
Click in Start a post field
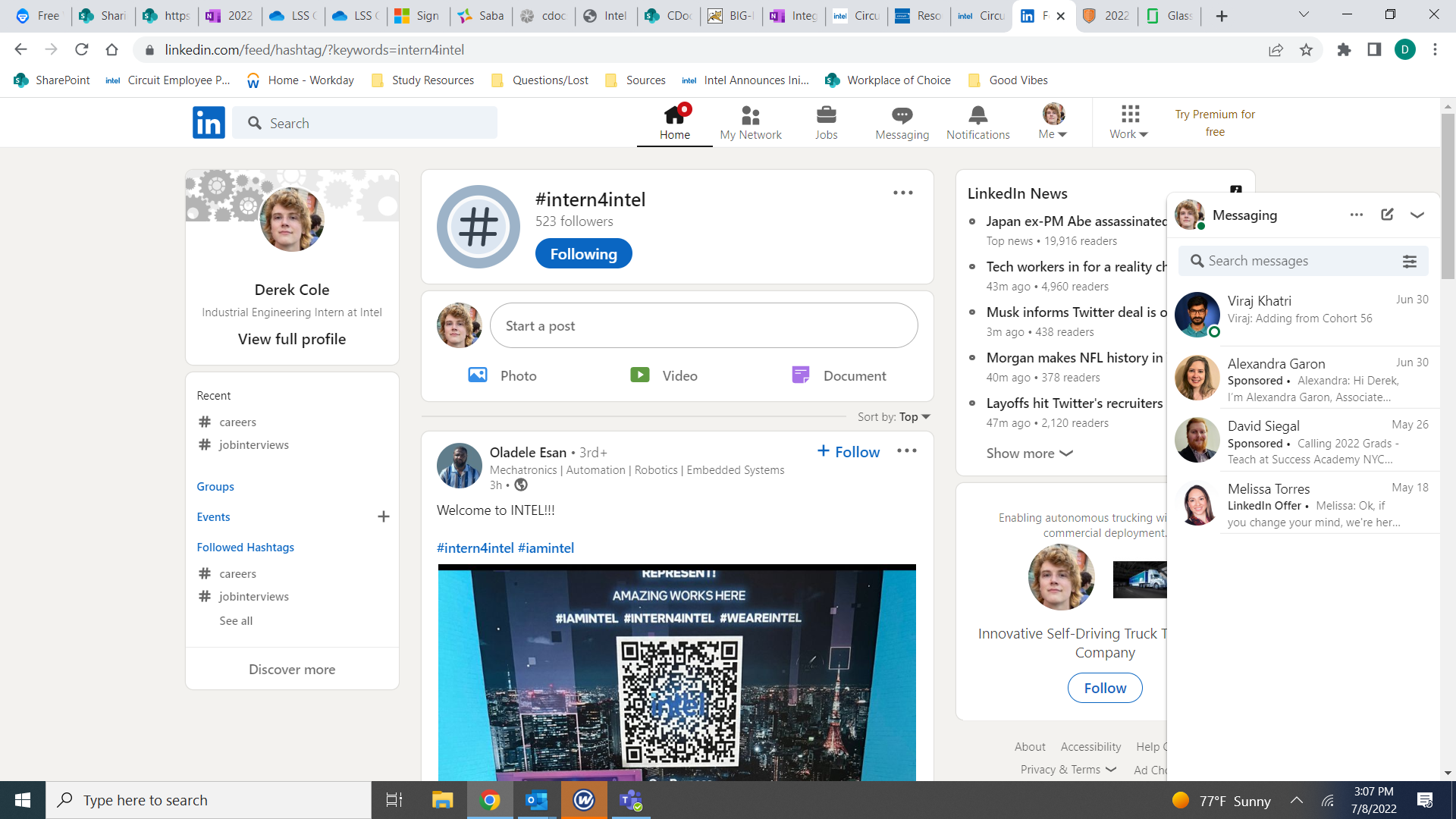(703, 325)
